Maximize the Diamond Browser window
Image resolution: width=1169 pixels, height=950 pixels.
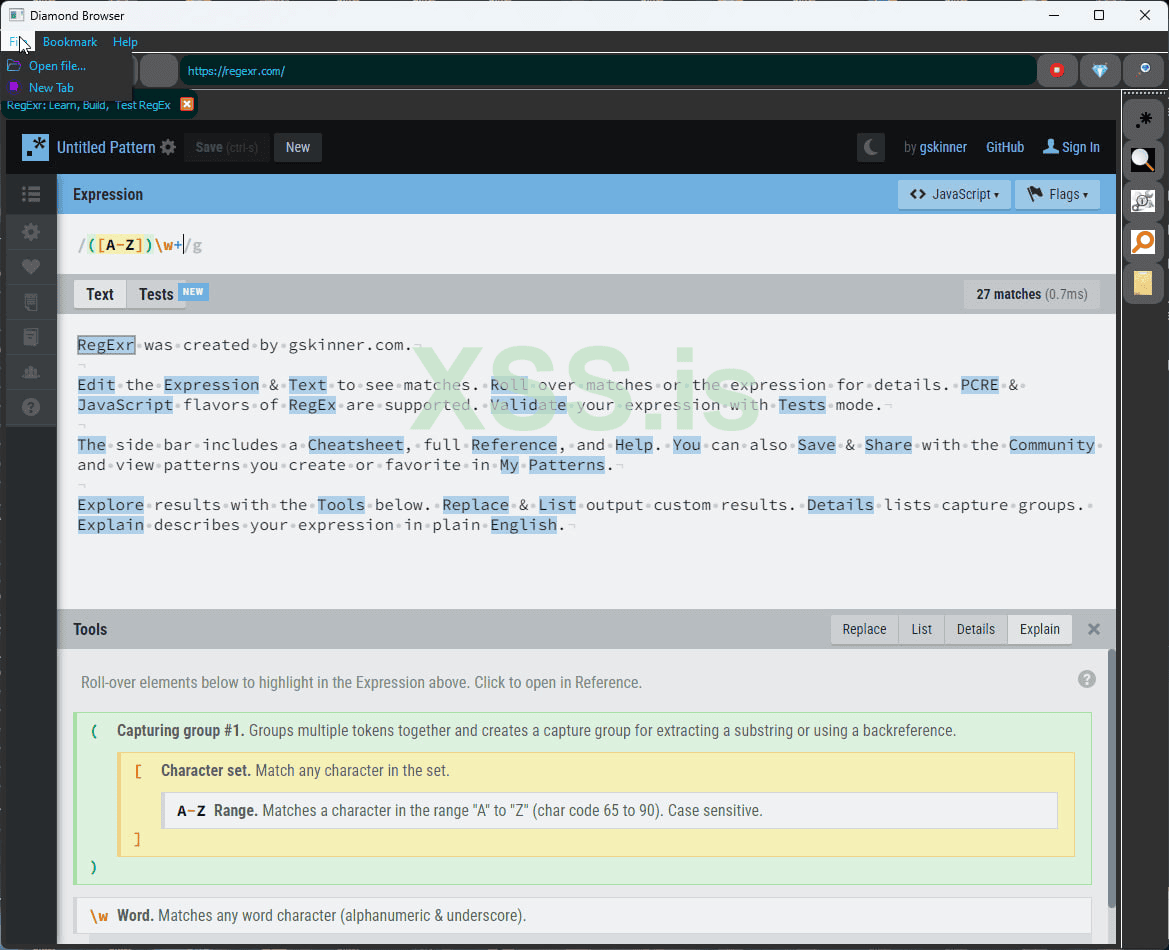[x=1099, y=15]
